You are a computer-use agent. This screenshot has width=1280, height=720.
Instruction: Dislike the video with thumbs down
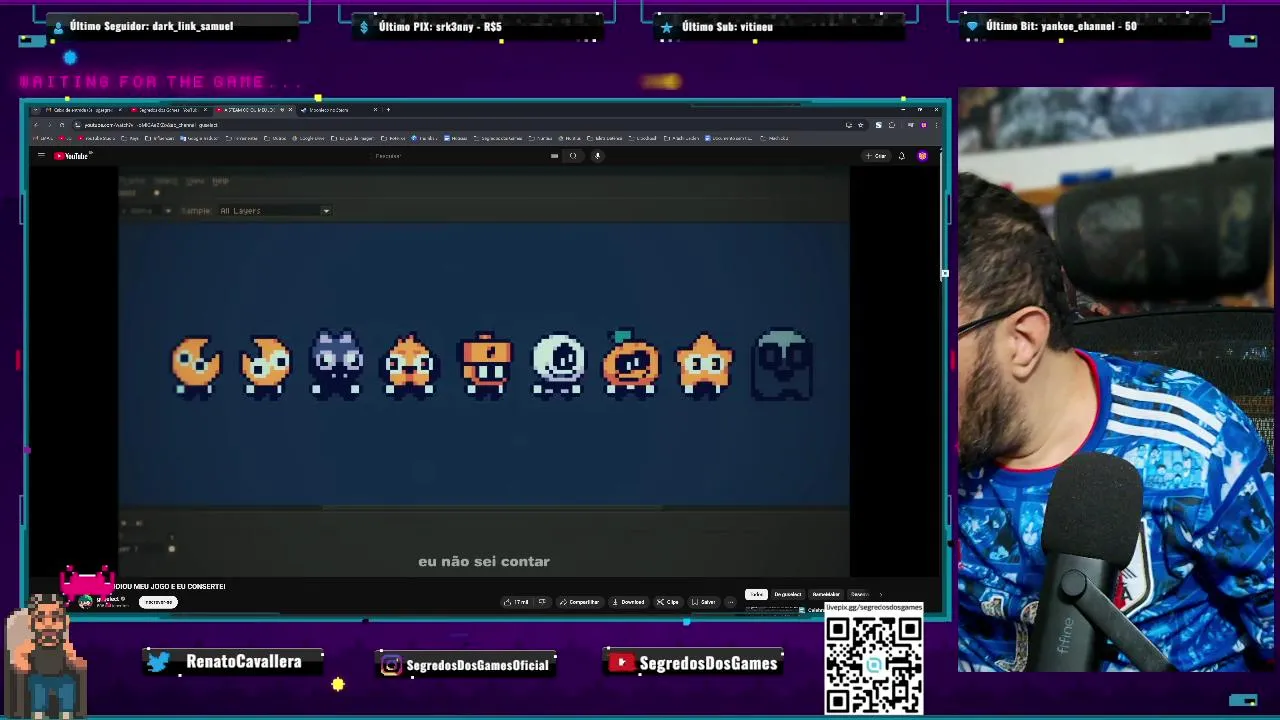[542, 602]
